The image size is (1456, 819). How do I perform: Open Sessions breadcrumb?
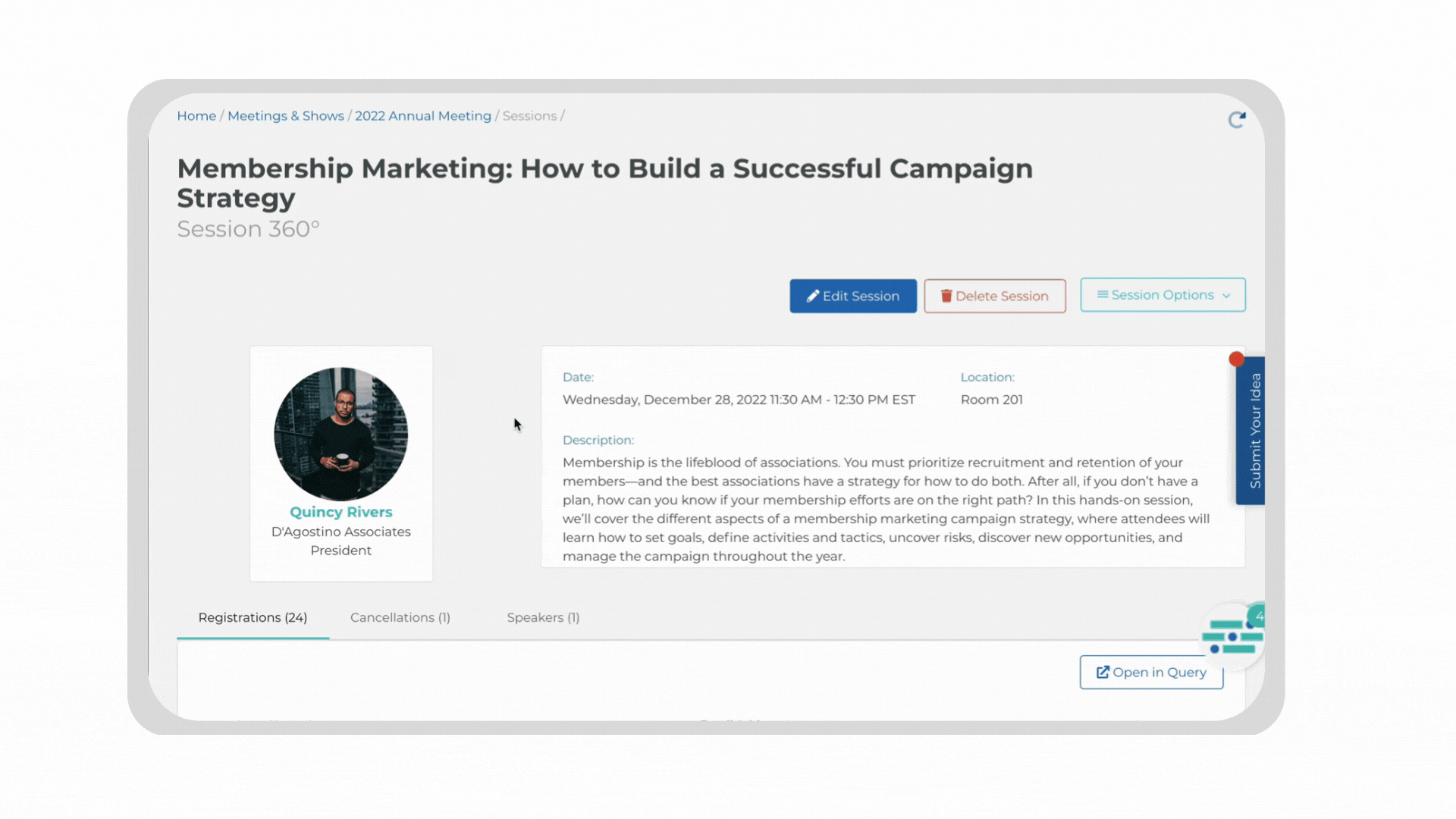pyautogui.click(x=529, y=116)
